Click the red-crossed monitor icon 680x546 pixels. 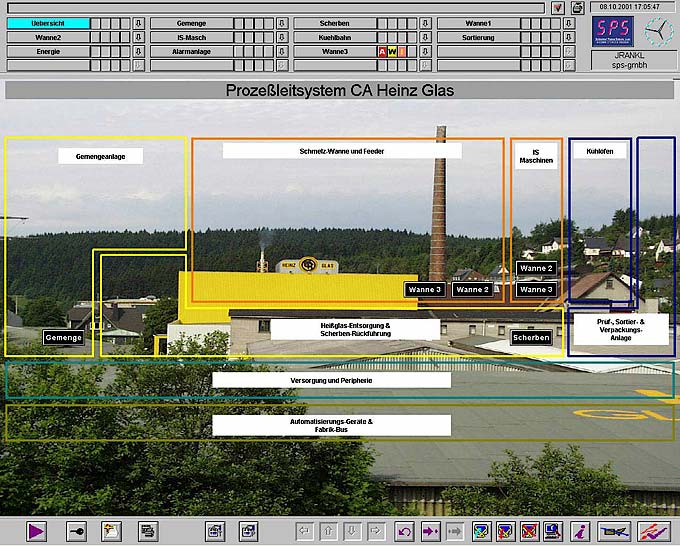530,531
